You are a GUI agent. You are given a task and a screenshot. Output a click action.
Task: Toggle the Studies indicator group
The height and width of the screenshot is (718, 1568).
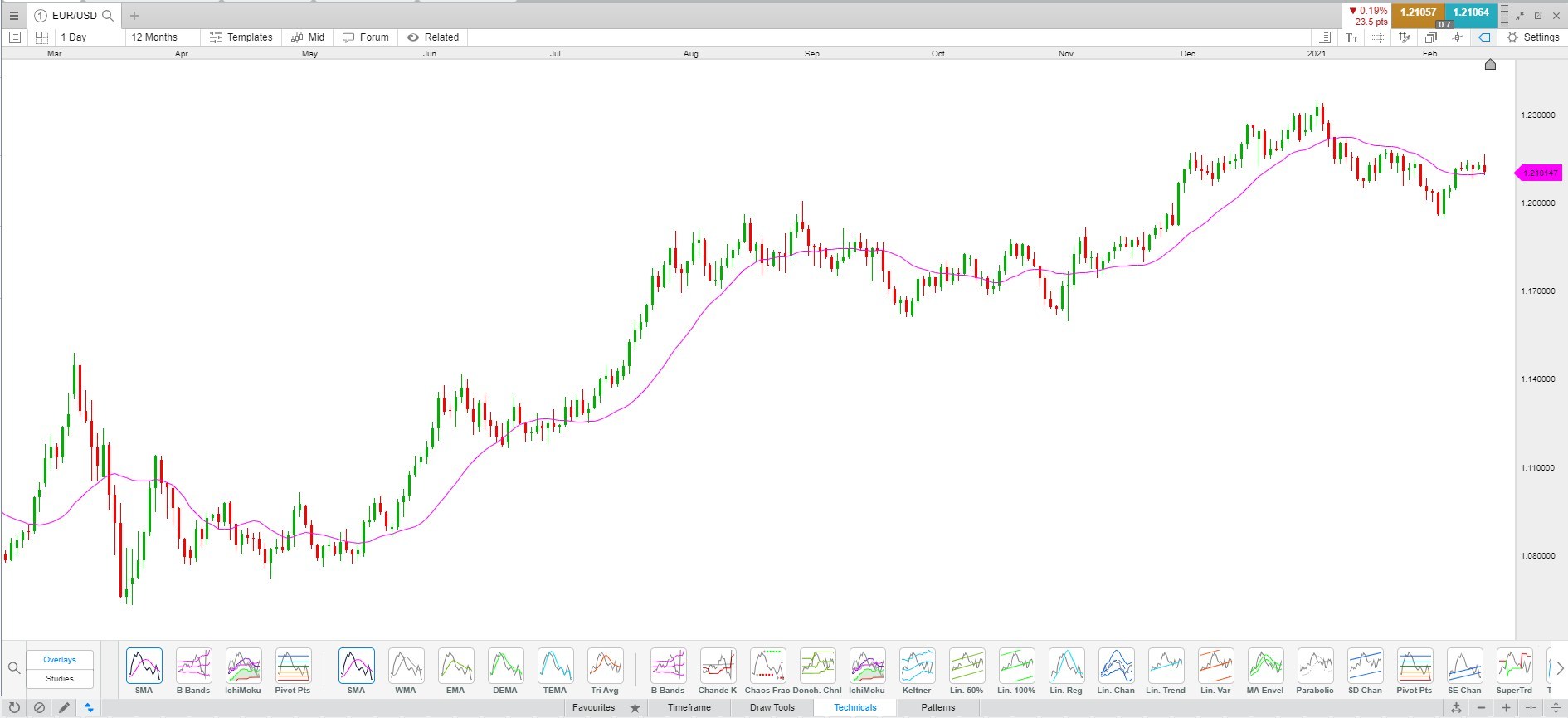pos(60,679)
